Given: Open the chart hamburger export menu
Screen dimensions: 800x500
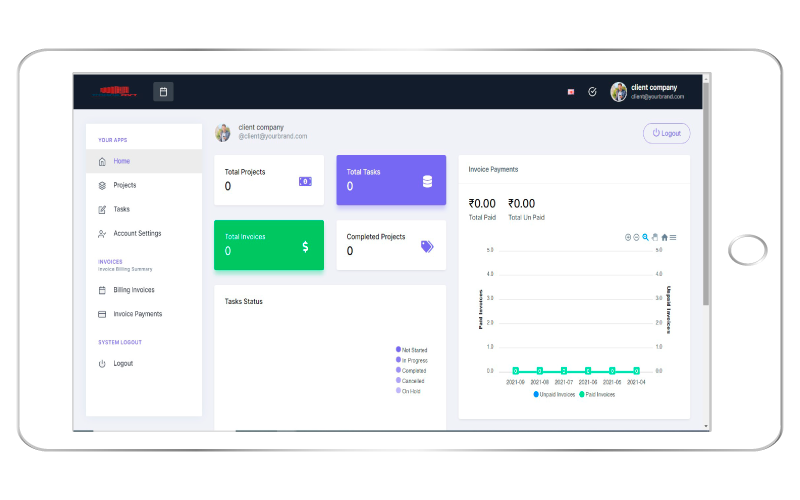Looking at the screenshot, I should [673, 237].
